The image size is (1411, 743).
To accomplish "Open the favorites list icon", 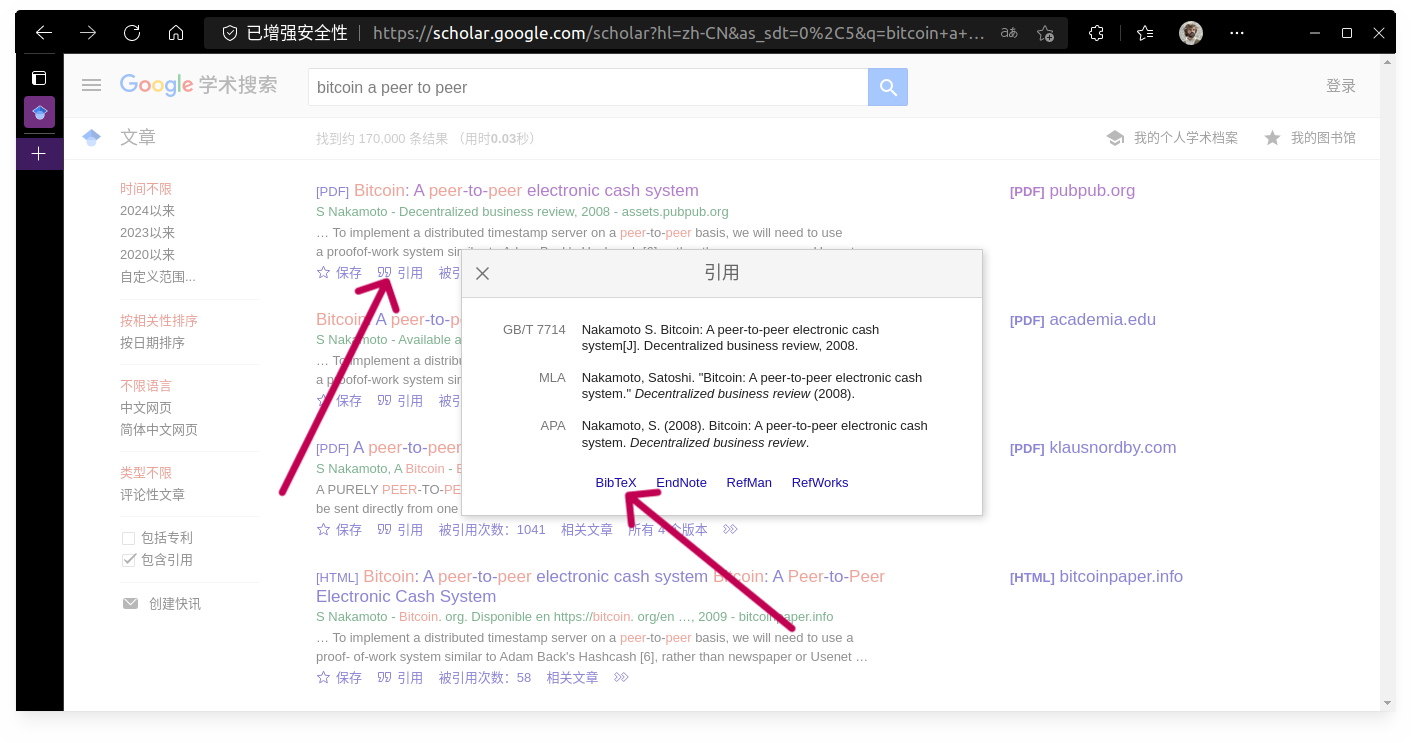I will point(1145,33).
